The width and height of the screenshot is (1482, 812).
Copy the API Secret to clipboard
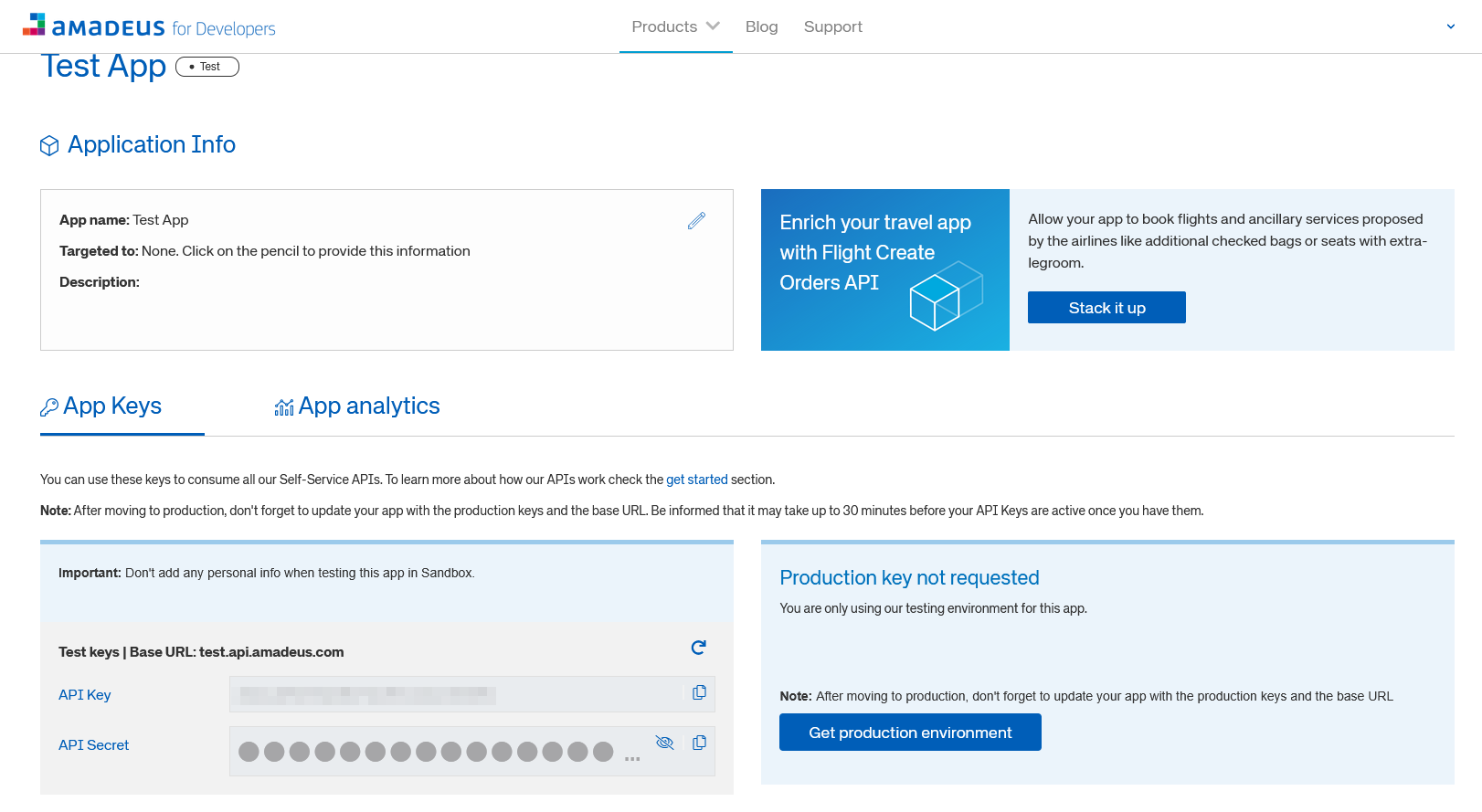(x=699, y=743)
